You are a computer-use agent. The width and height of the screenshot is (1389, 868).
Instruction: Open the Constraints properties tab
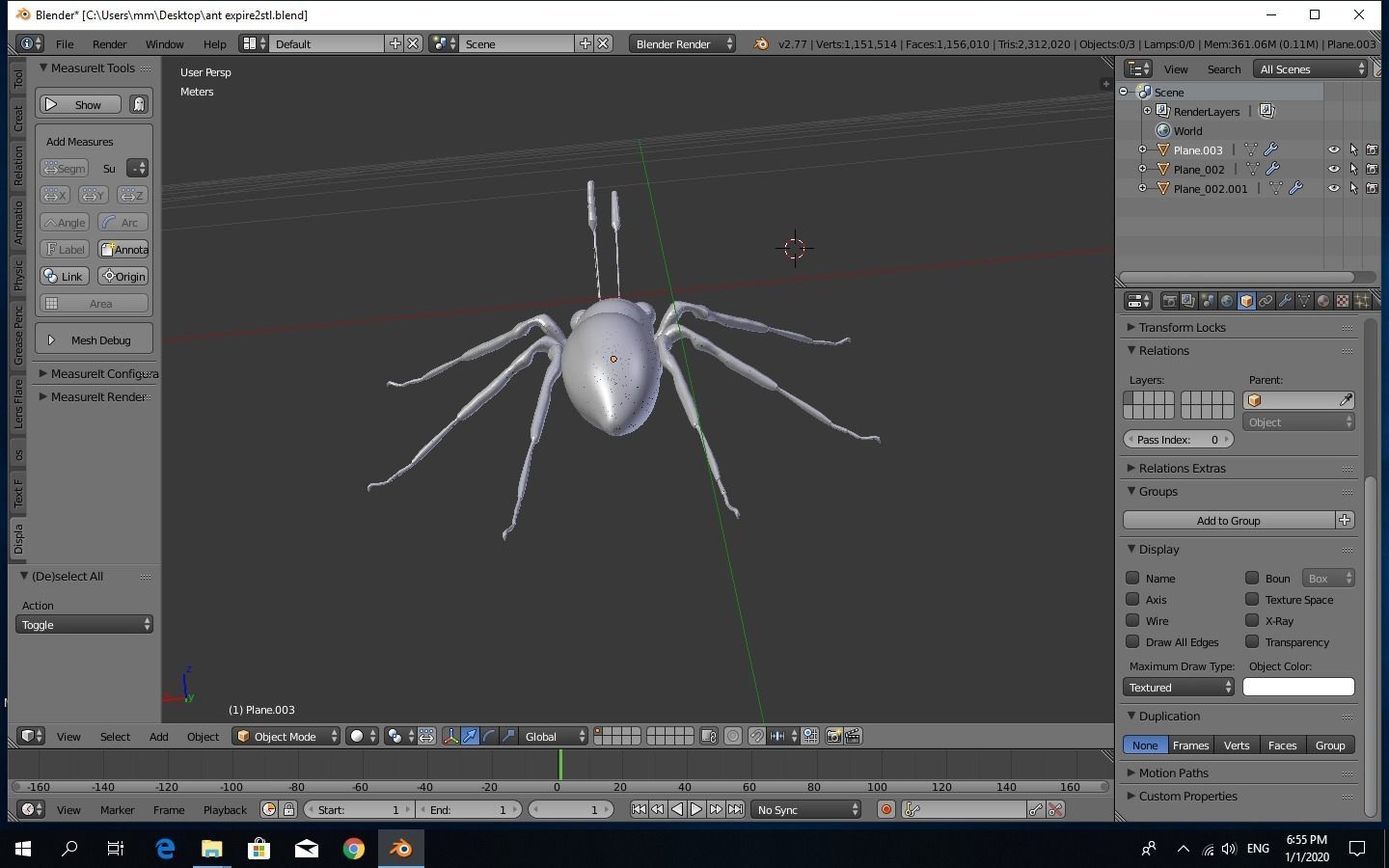coord(1266,301)
